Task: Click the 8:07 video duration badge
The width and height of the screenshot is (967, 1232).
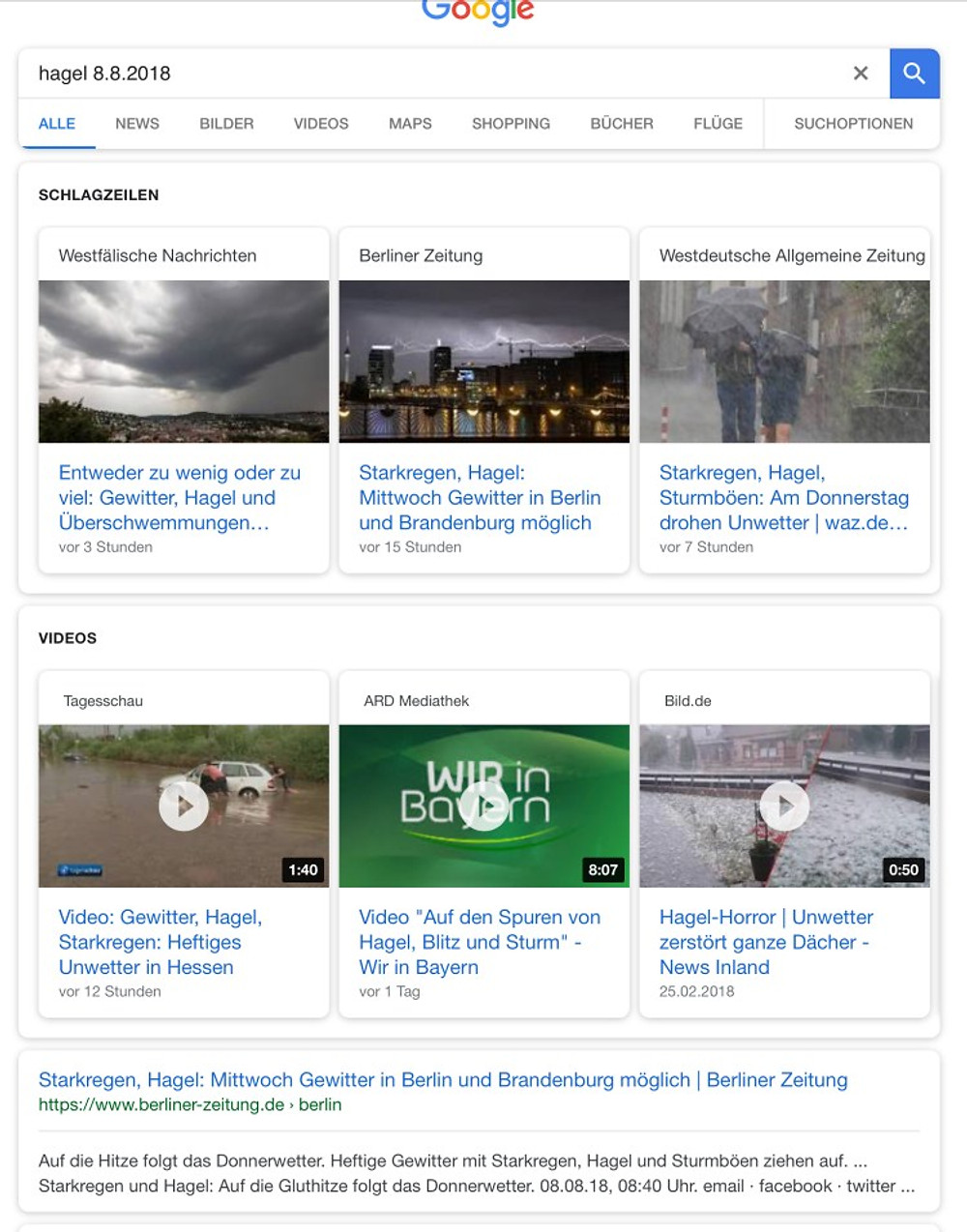Action: point(602,869)
